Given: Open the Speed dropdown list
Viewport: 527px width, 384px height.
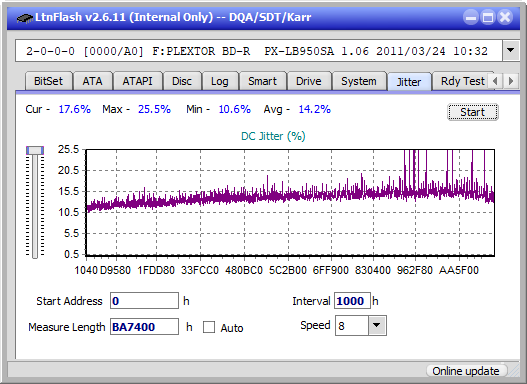Looking at the screenshot, I should tap(377, 325).
